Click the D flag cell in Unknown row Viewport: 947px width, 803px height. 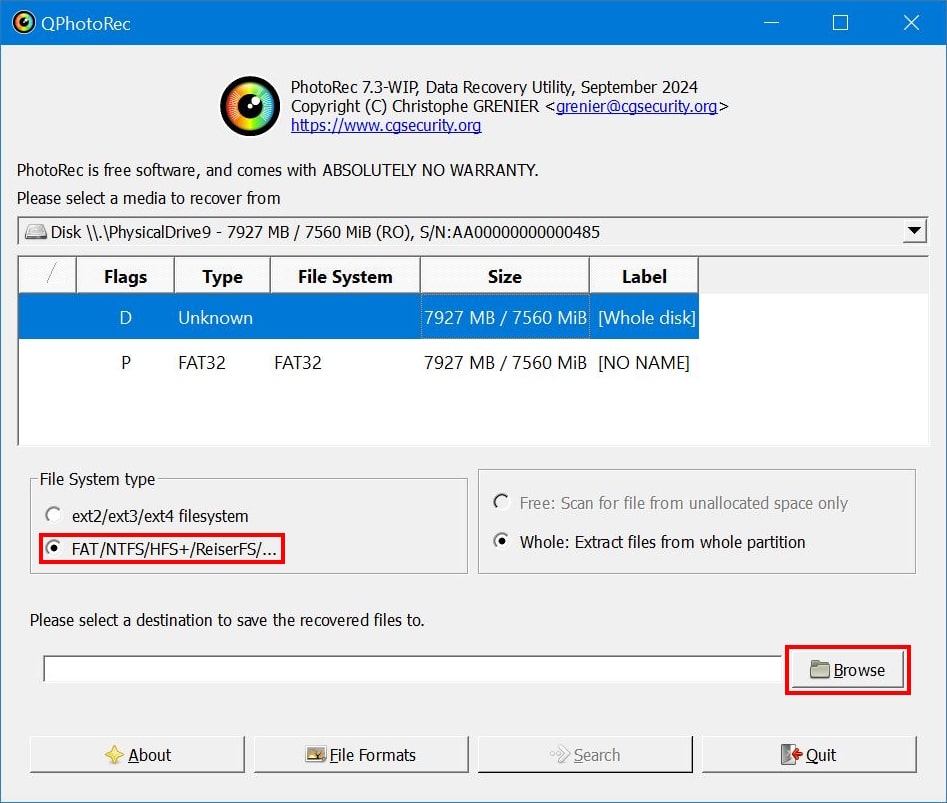(x=126, y=318)
